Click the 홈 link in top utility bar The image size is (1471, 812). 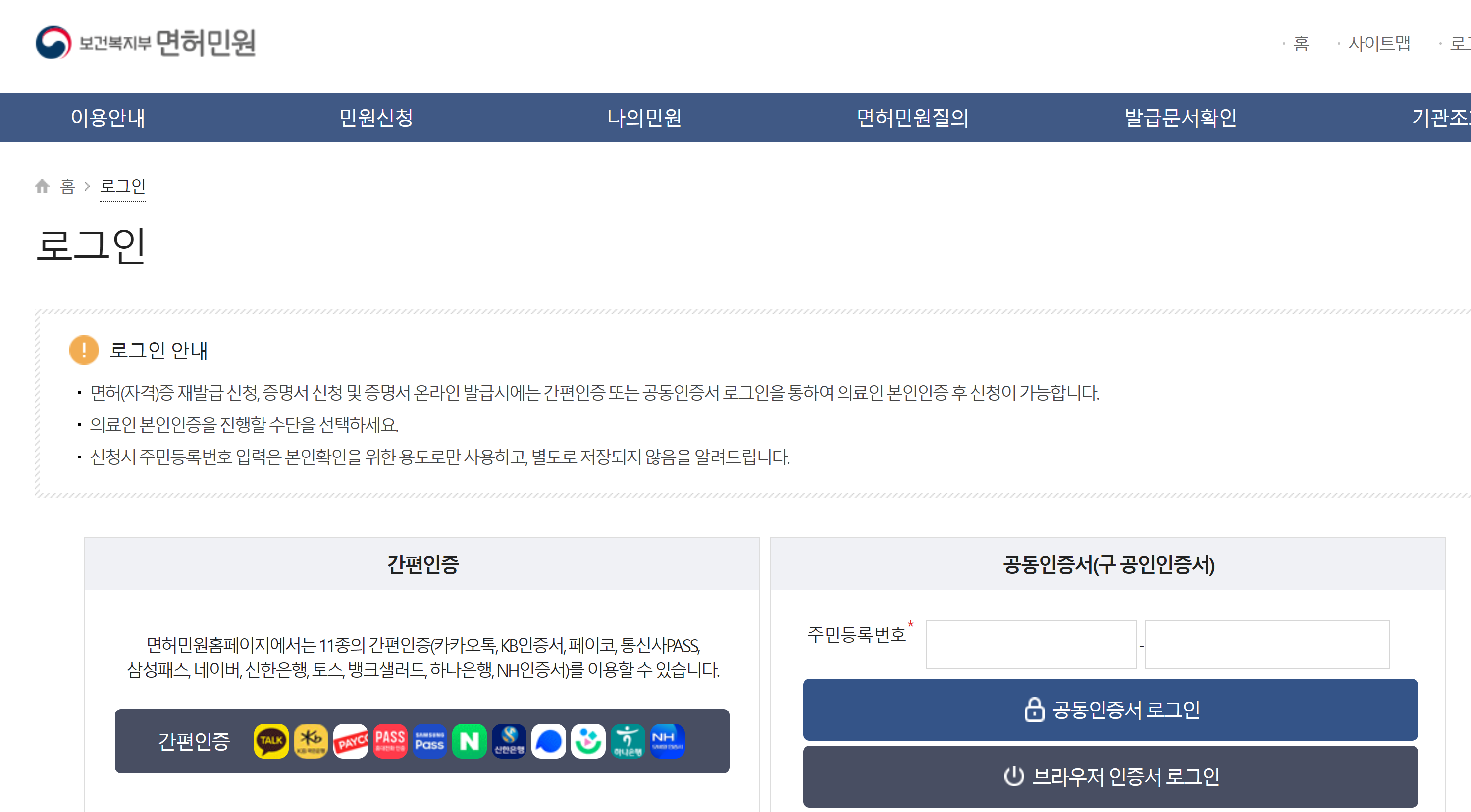click(1301, 44)
